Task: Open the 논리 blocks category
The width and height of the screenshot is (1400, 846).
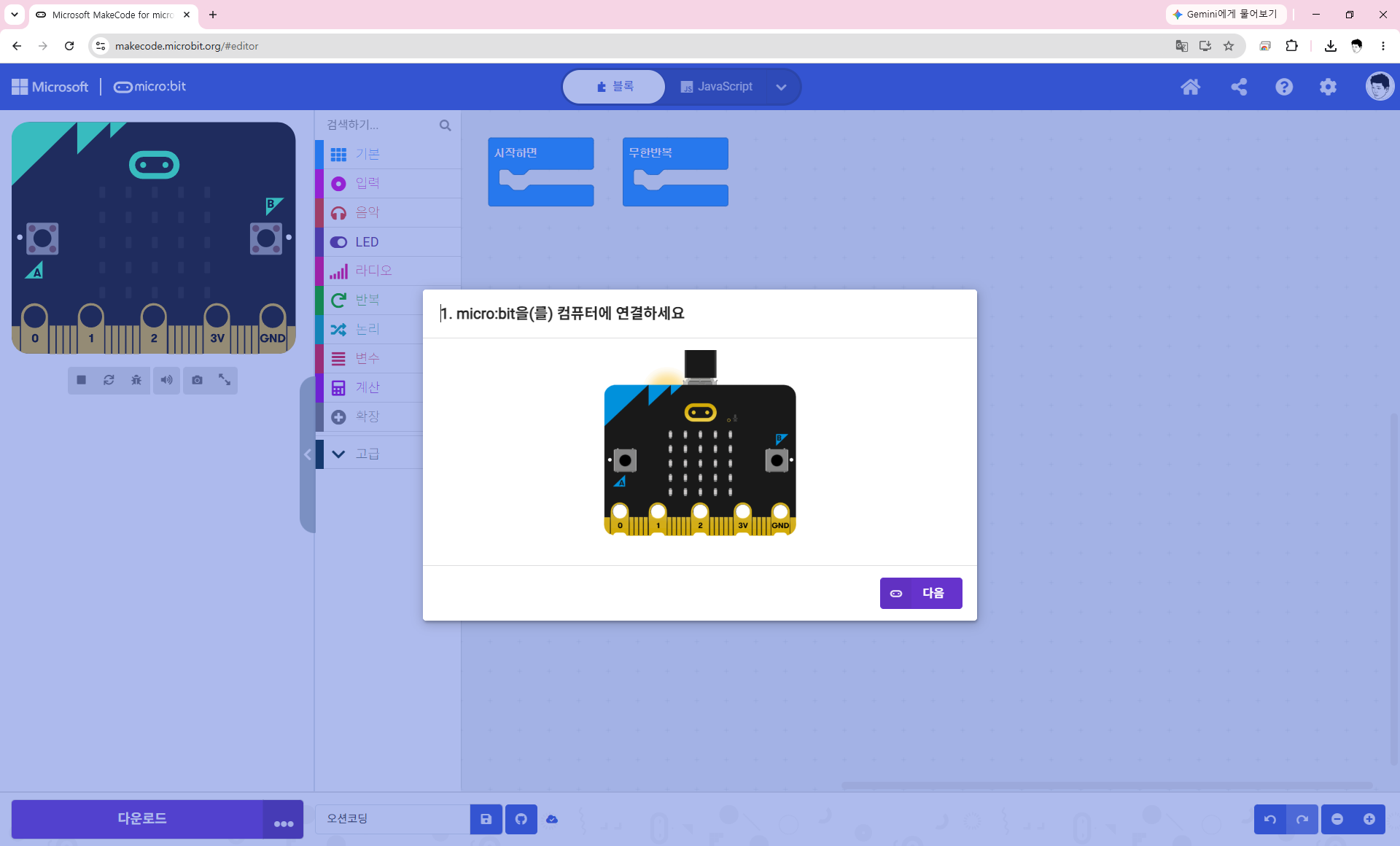Action: coord(369,330)
